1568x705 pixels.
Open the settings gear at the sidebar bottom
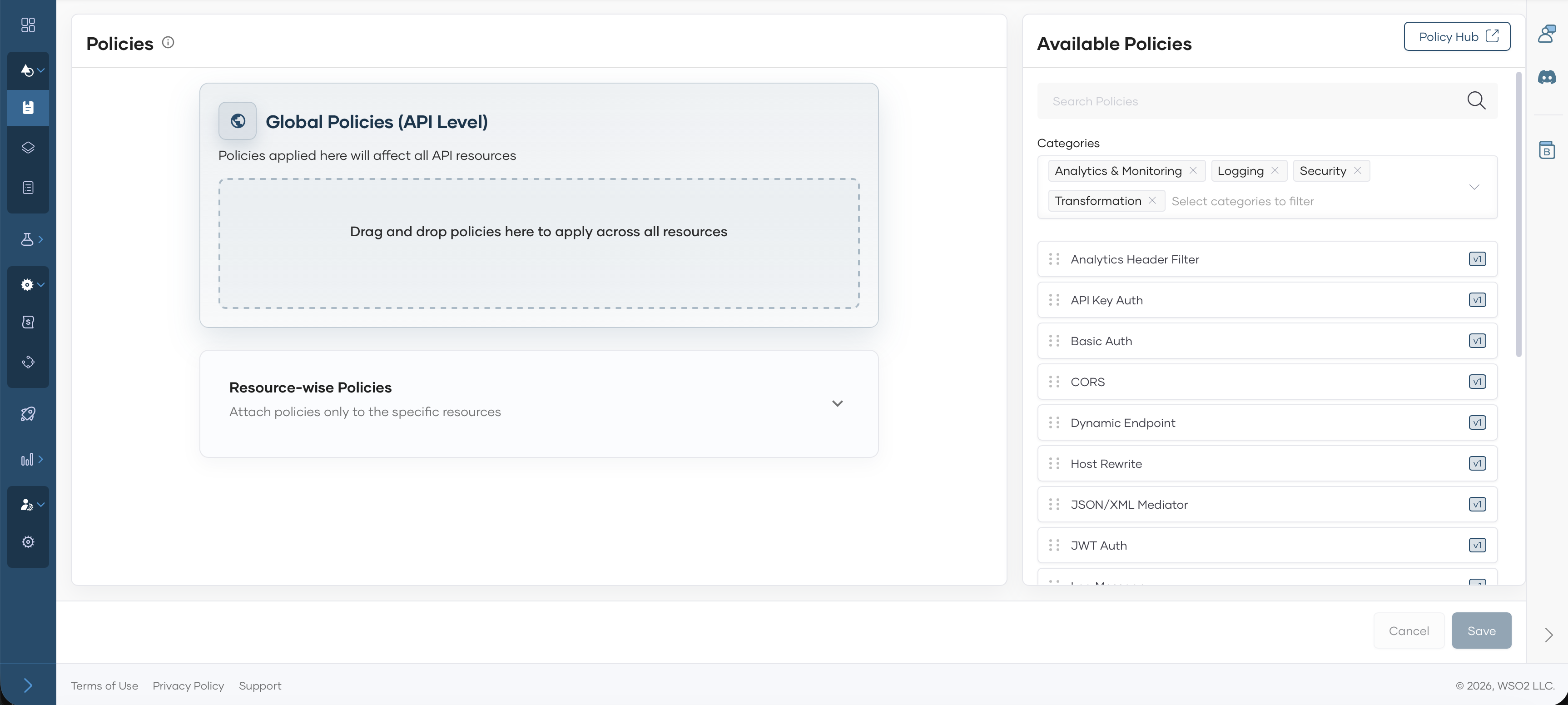pyautogui.click(x=27, y=541)
